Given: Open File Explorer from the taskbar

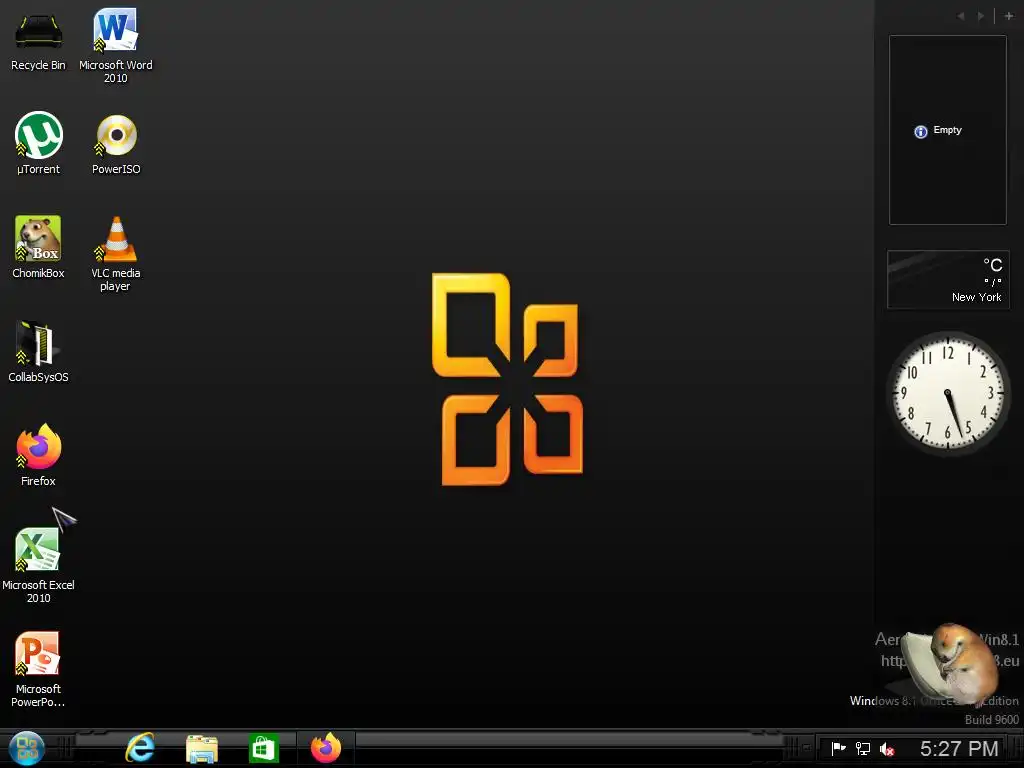Looking at the screenshot, I should 202,748.
